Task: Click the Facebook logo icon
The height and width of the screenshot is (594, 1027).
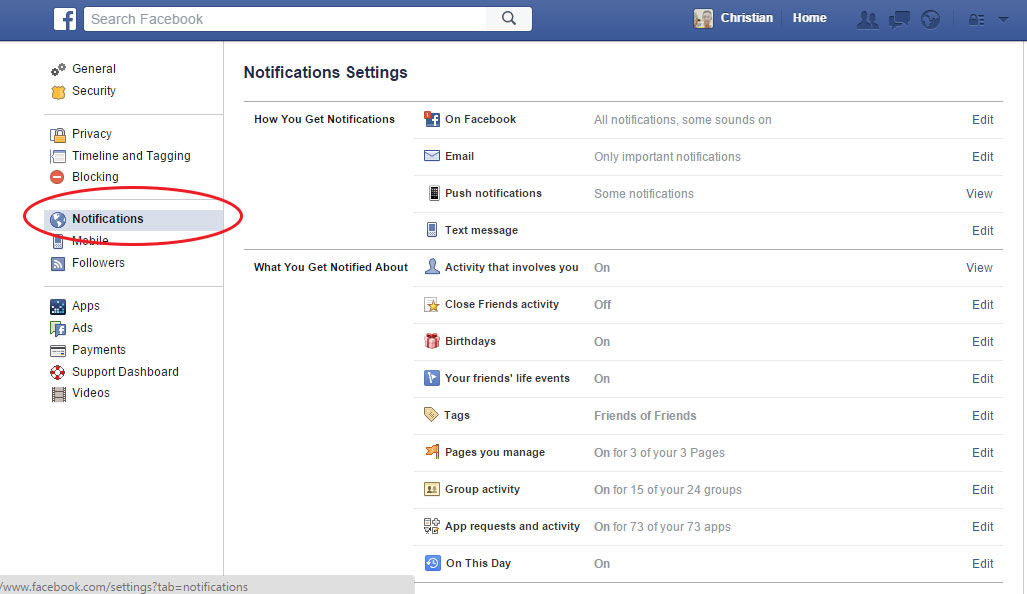Action: [x=64, y=19]
